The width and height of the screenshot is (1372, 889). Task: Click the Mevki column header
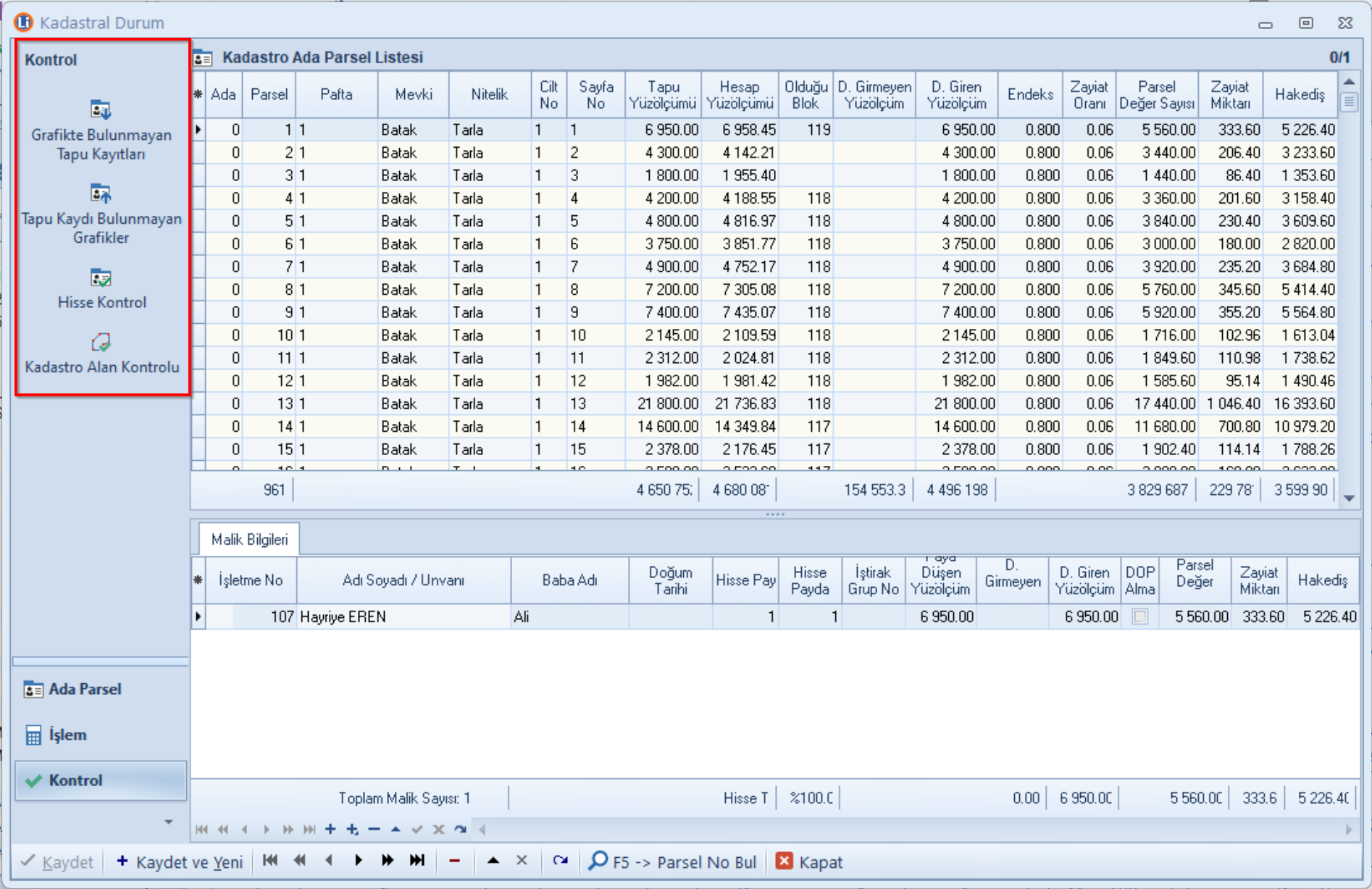pos(414,94)
